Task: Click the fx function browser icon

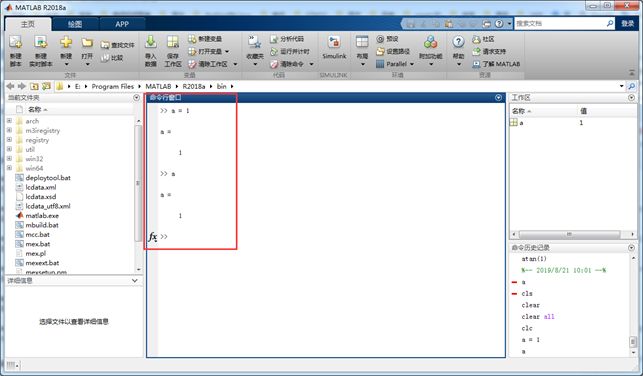Action: (x=153, y=237)
